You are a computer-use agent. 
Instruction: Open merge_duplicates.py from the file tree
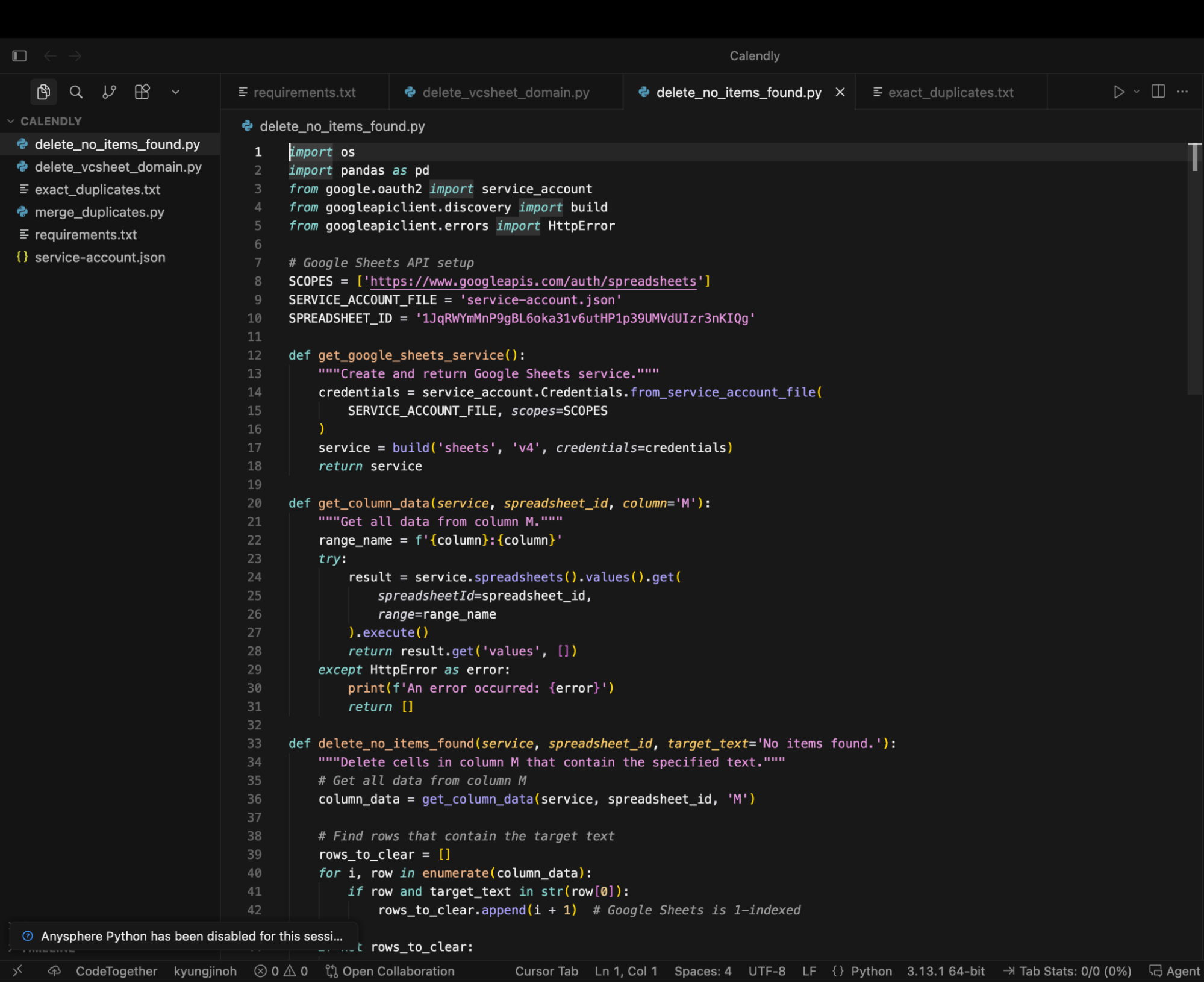110,212
